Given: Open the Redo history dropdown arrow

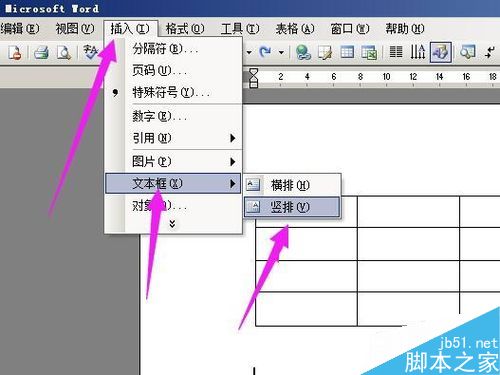Looking at the screenshot, I should [281, 52].
